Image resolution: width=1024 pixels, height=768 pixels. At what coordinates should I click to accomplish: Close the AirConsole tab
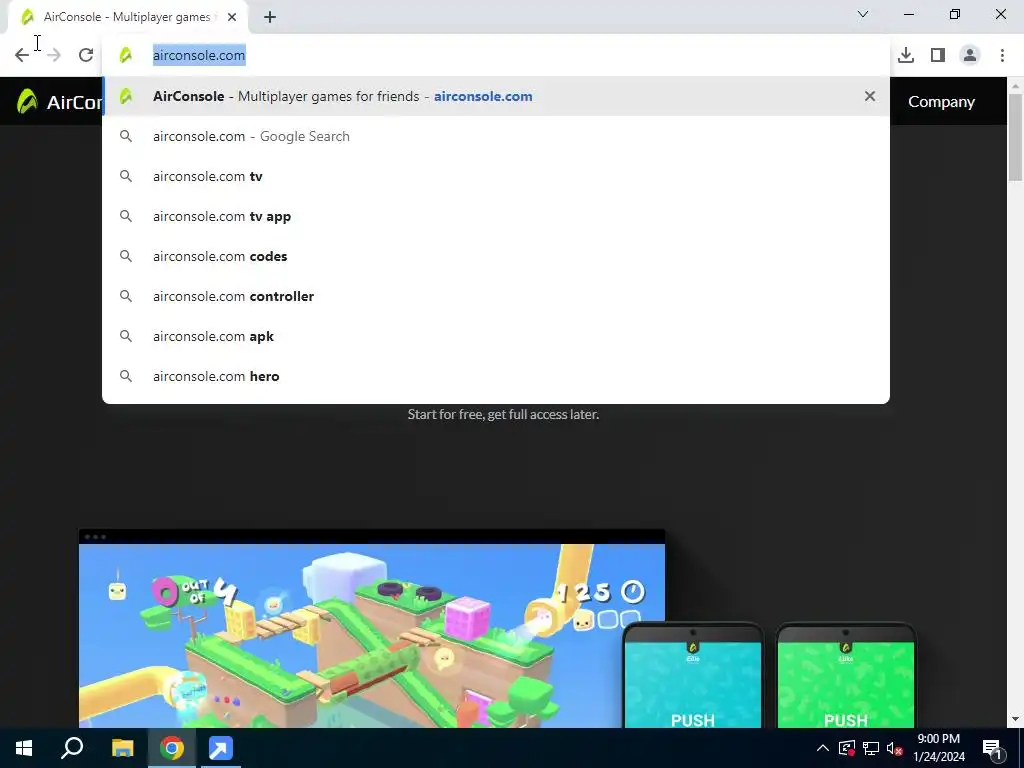point(232,17)
